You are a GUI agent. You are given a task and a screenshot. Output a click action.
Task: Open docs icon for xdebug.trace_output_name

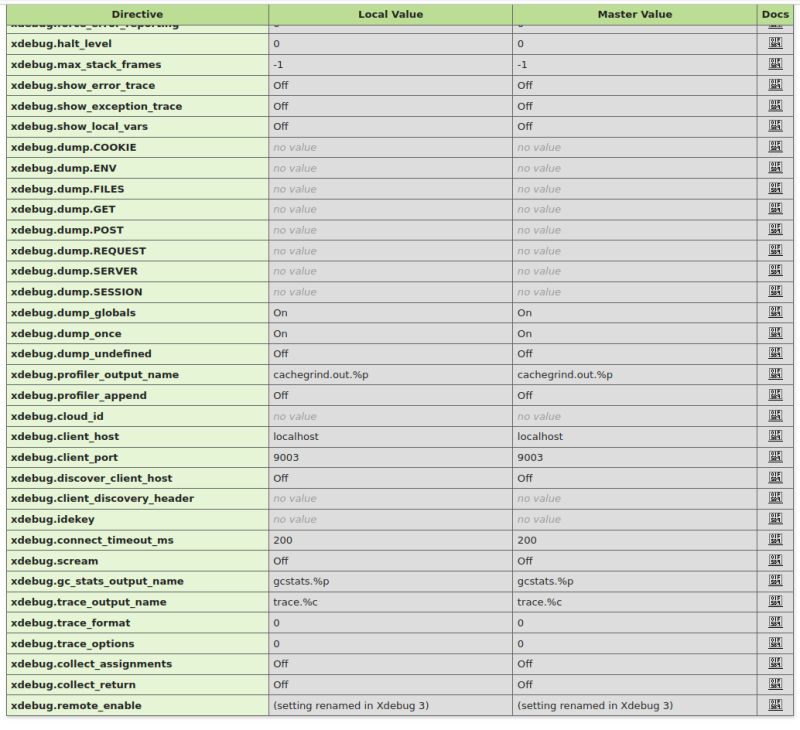pos(775,601)
